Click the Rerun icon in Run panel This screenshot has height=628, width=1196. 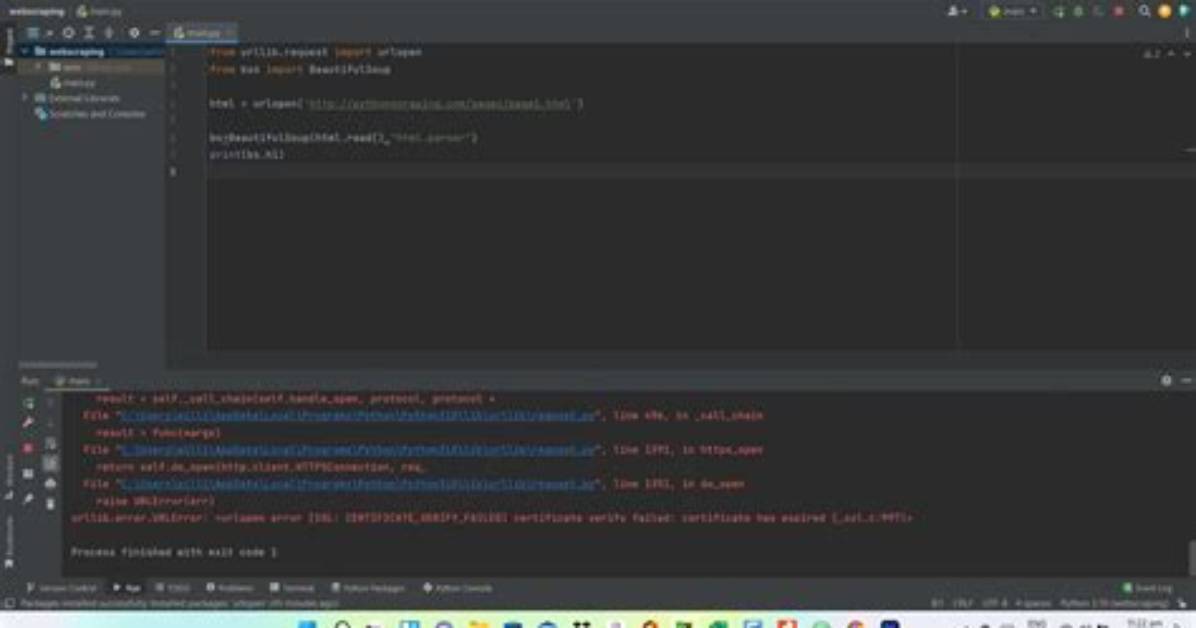point(28,403)
